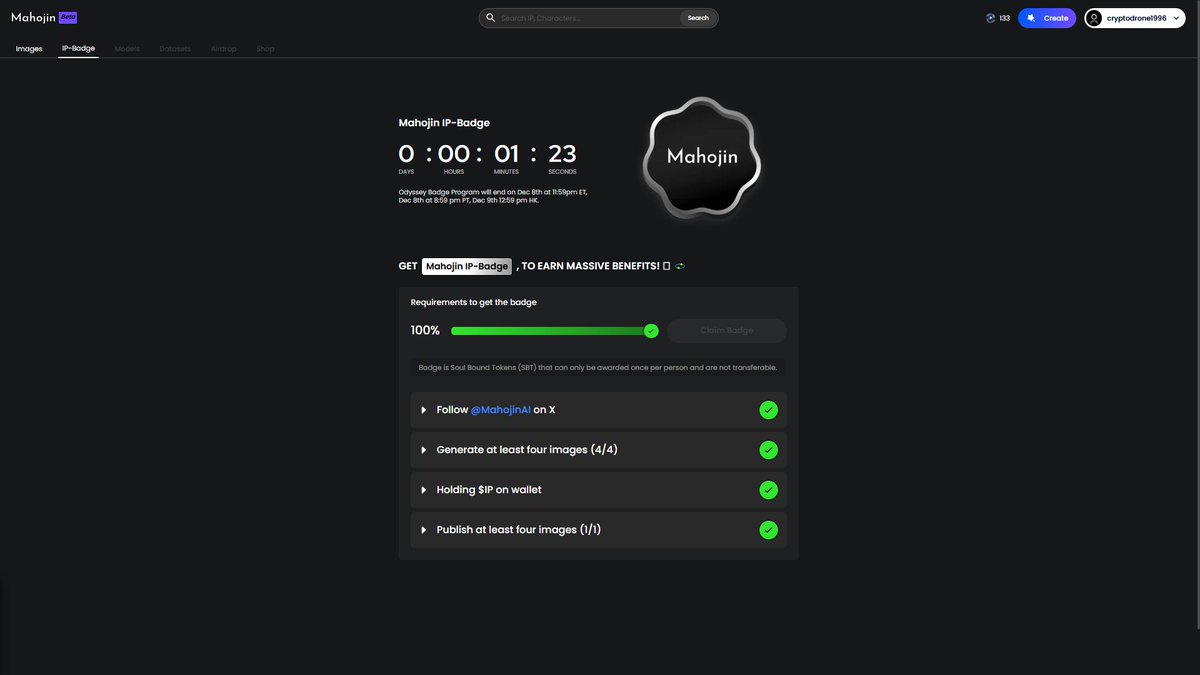The width and height of the screenshot is (1200, 675).
Task: Click the Holding $IP on wallet text
Action: [x=489, y=490]
